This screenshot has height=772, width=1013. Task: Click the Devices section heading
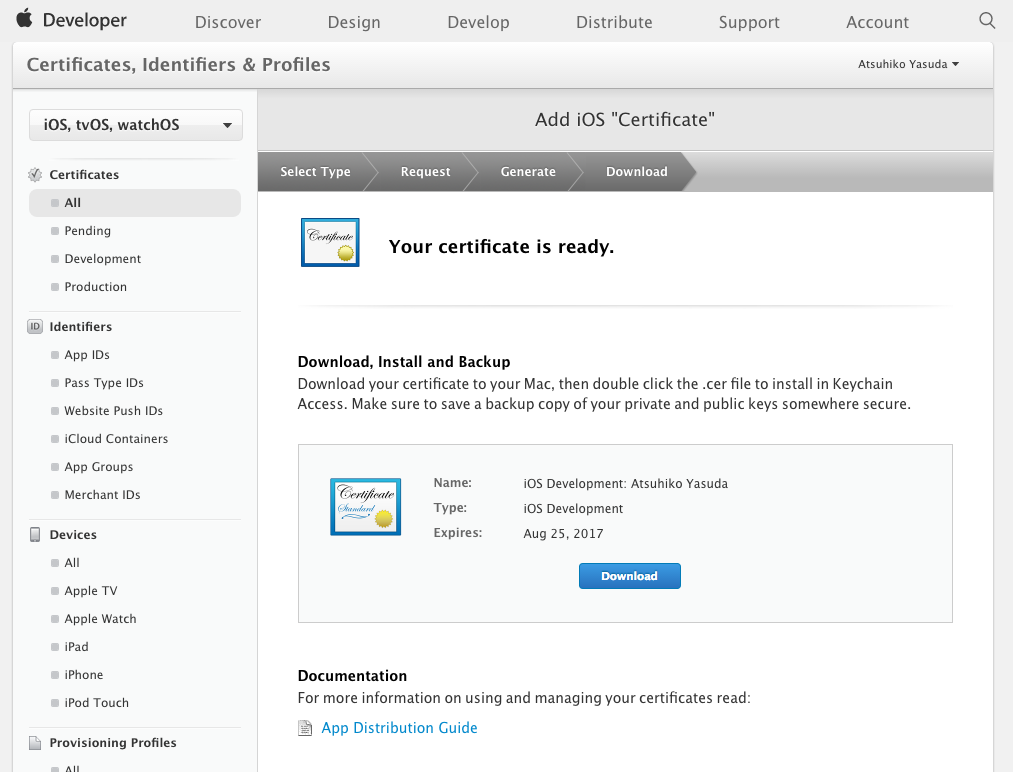pos(73,535)
